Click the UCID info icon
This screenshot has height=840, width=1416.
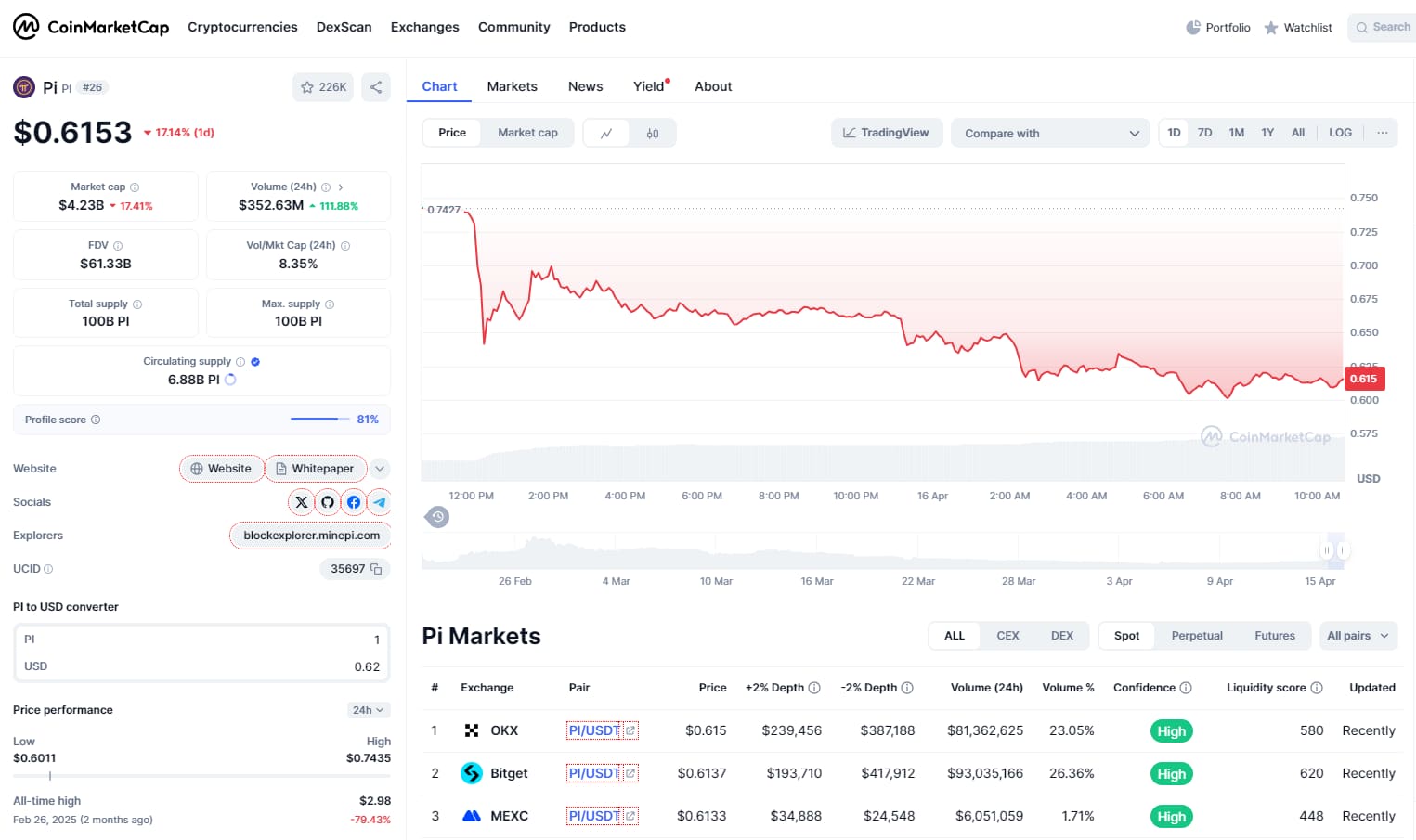coord(48,569)
